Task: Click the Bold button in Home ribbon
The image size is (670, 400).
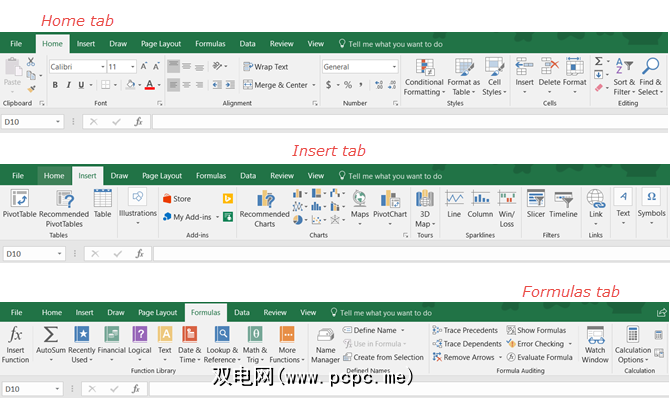Action: tap(55, 85)
